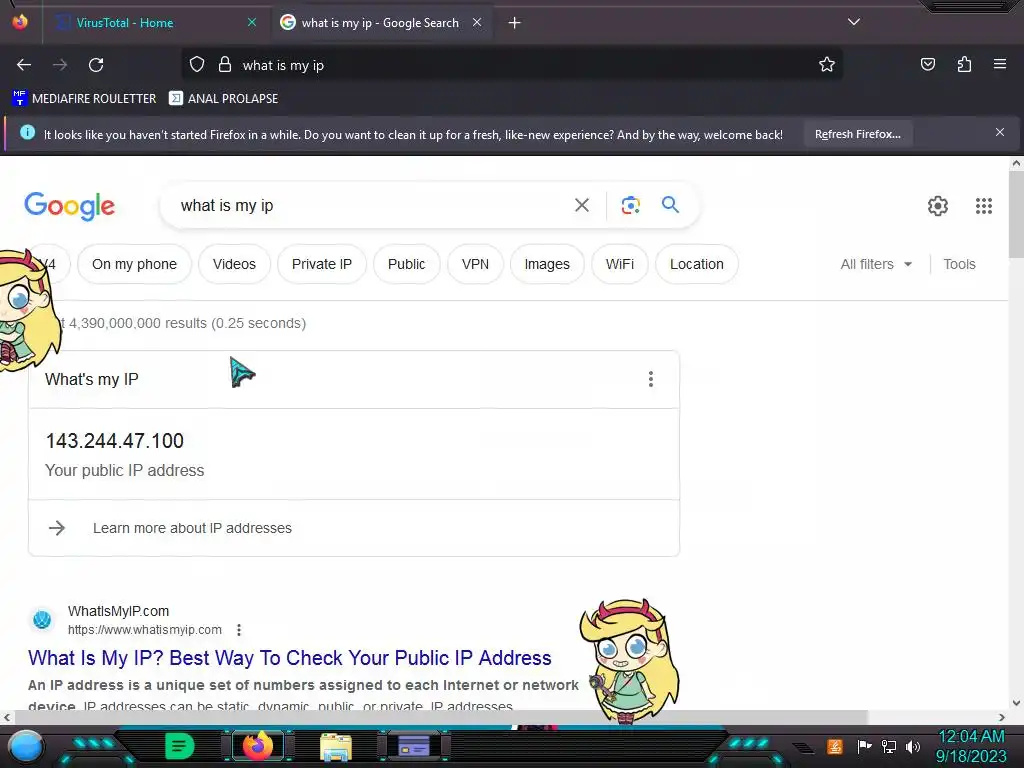Click the IP address 143.244.47.100
The width and height of the screenshot is (1024, 768).
click(114, 441)
